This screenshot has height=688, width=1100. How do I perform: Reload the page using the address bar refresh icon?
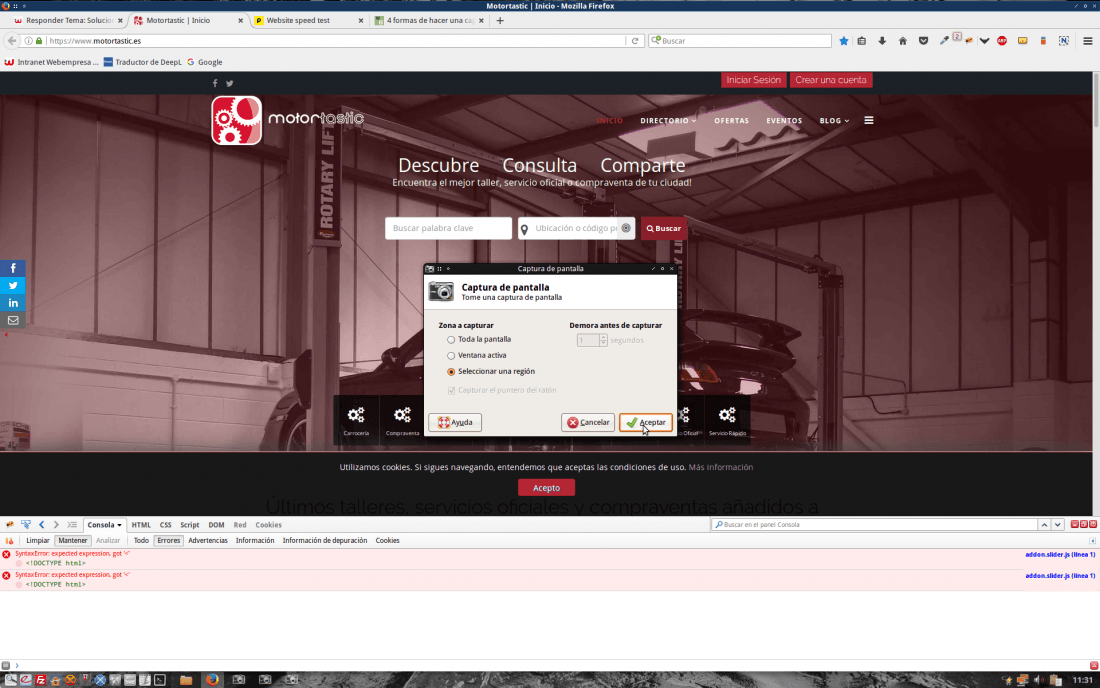pos(635,41)
